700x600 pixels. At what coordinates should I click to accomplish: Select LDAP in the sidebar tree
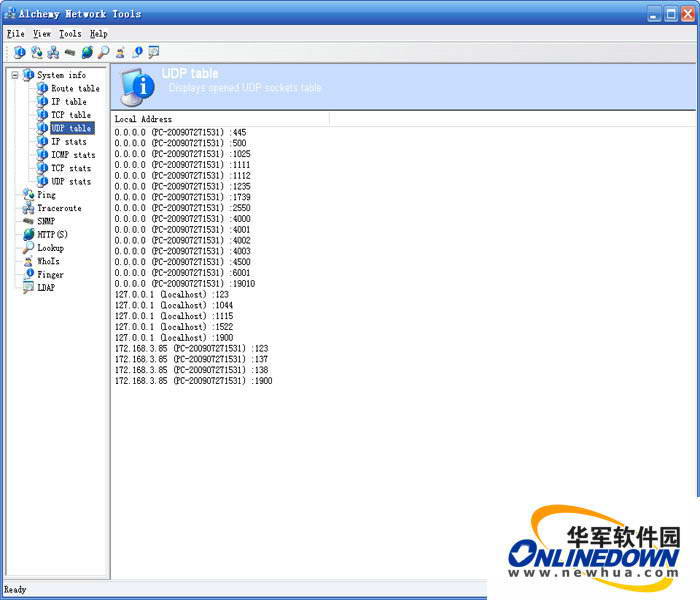(x=46, y=288)
